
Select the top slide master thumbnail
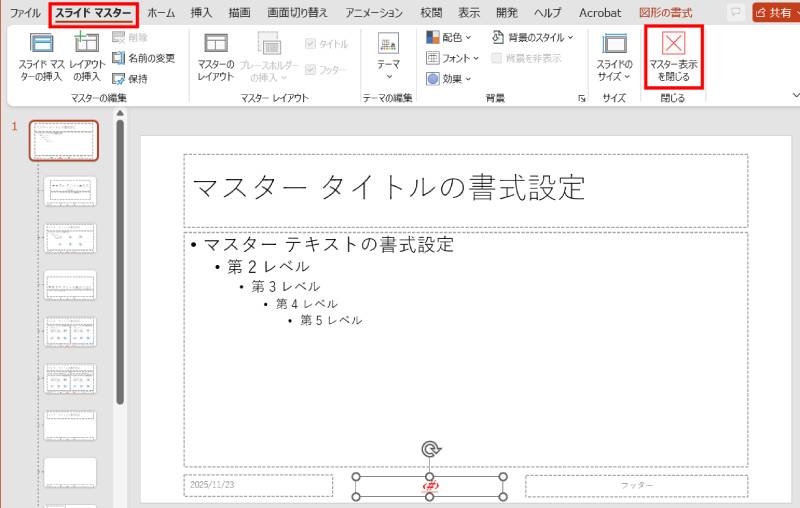(64, 140)
